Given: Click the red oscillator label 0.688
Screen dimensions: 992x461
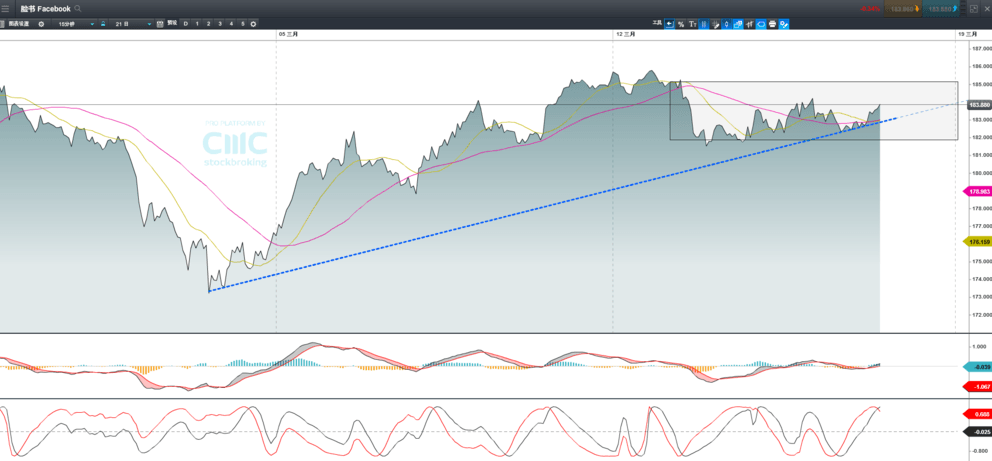Looking at the screenshot, I should click(x=978, y=414).
